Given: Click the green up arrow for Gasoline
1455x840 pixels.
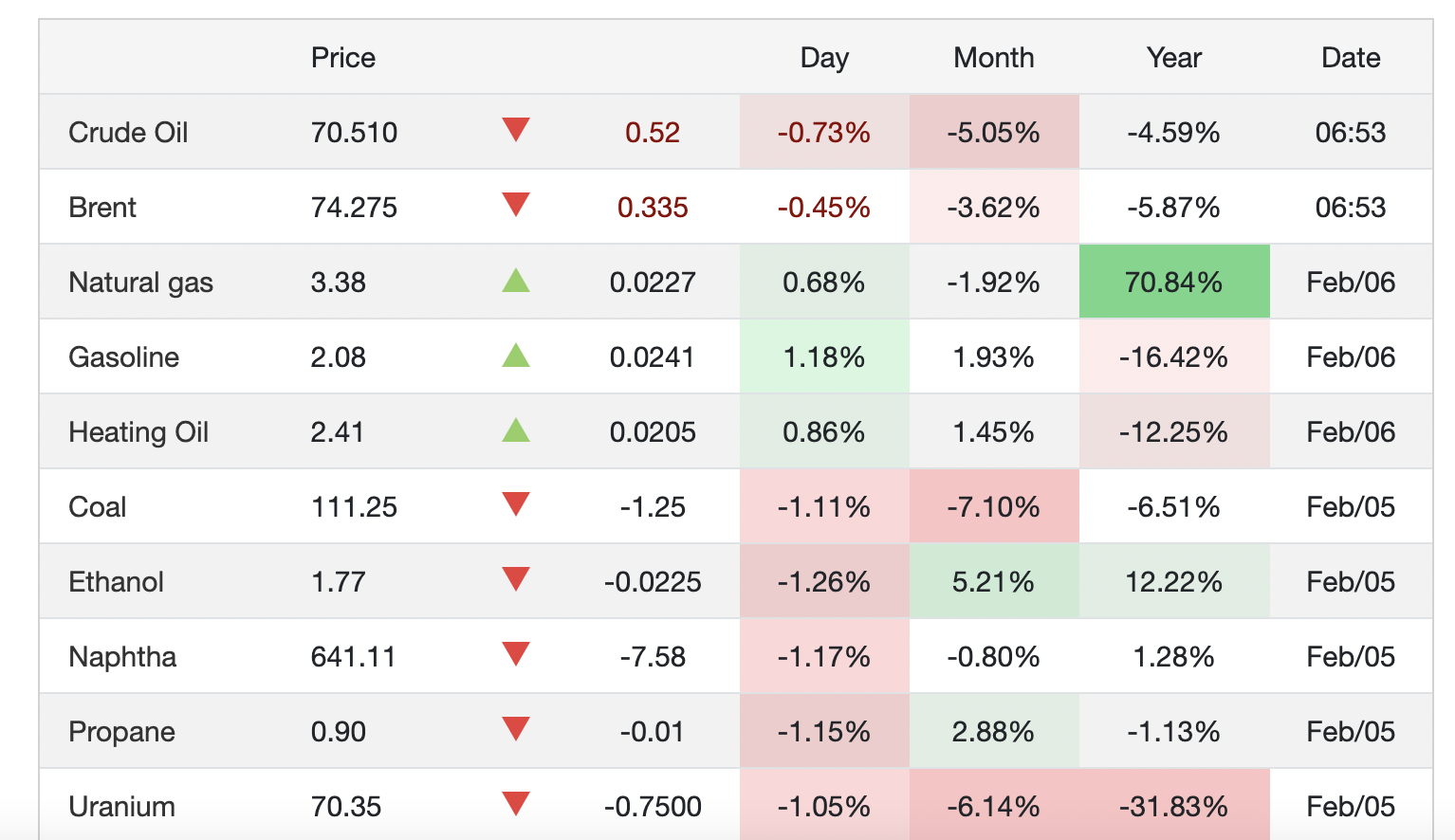Looking at the screenshot, I should click(x=516, y=355).
